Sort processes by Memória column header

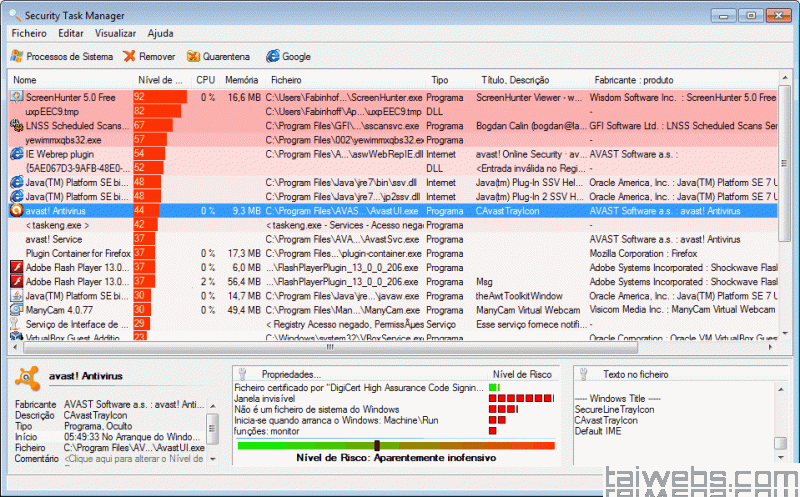241,79
